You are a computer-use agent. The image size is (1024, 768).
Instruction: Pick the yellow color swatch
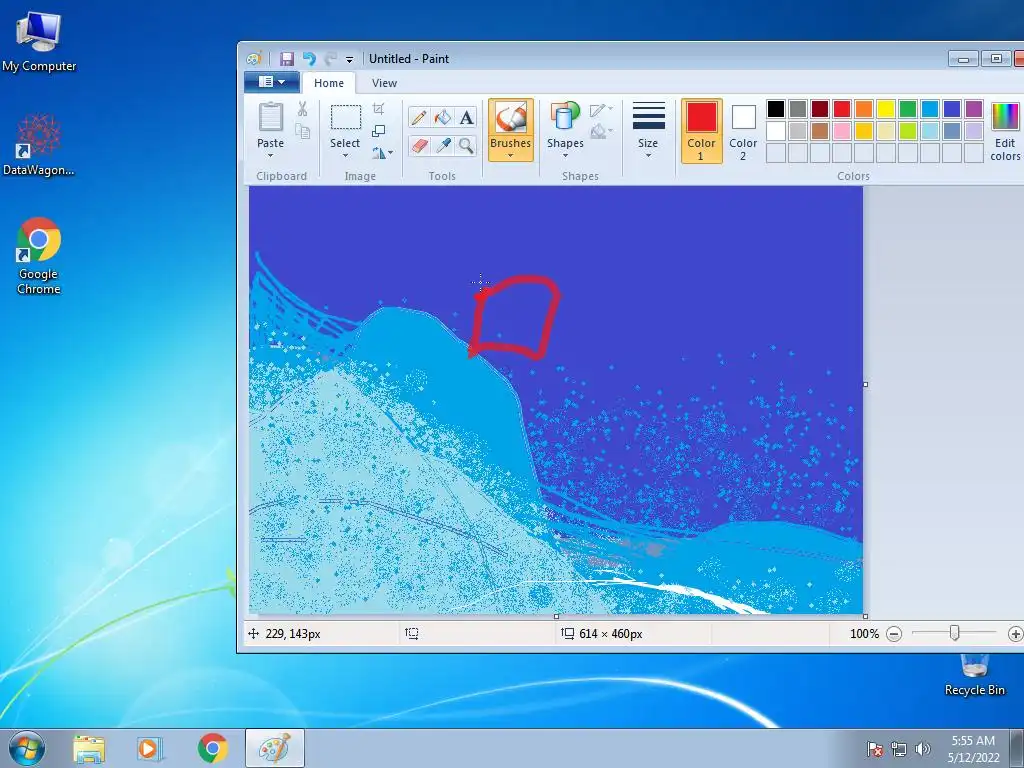tap(886, 108)
